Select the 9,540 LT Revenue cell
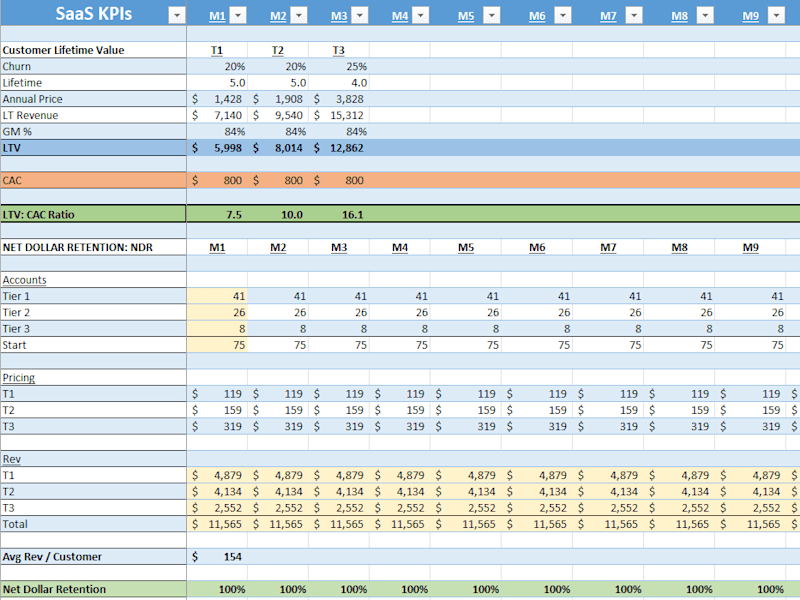 click(x=278, y=115)
